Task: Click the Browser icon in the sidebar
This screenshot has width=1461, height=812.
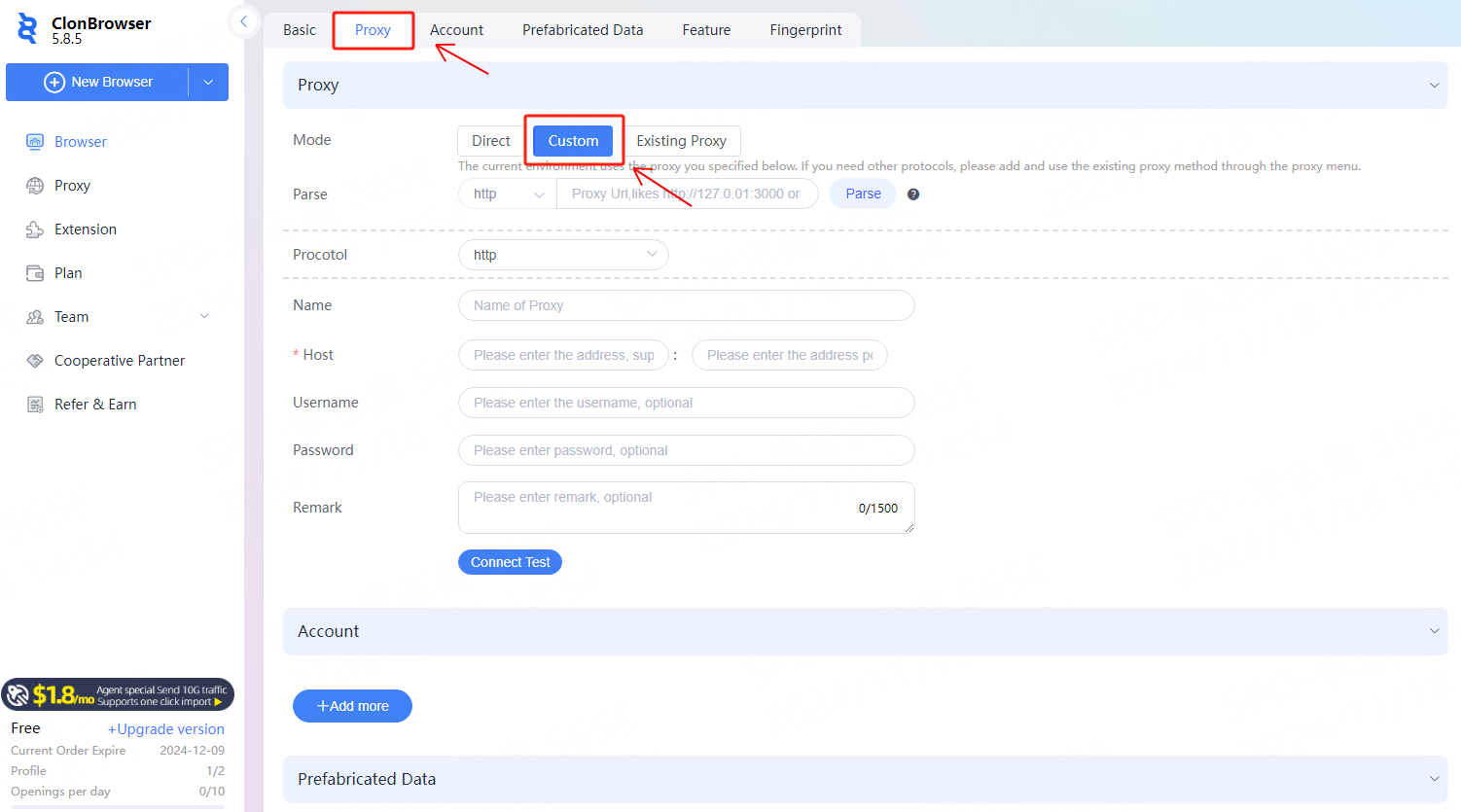Action: coord(35,142)
